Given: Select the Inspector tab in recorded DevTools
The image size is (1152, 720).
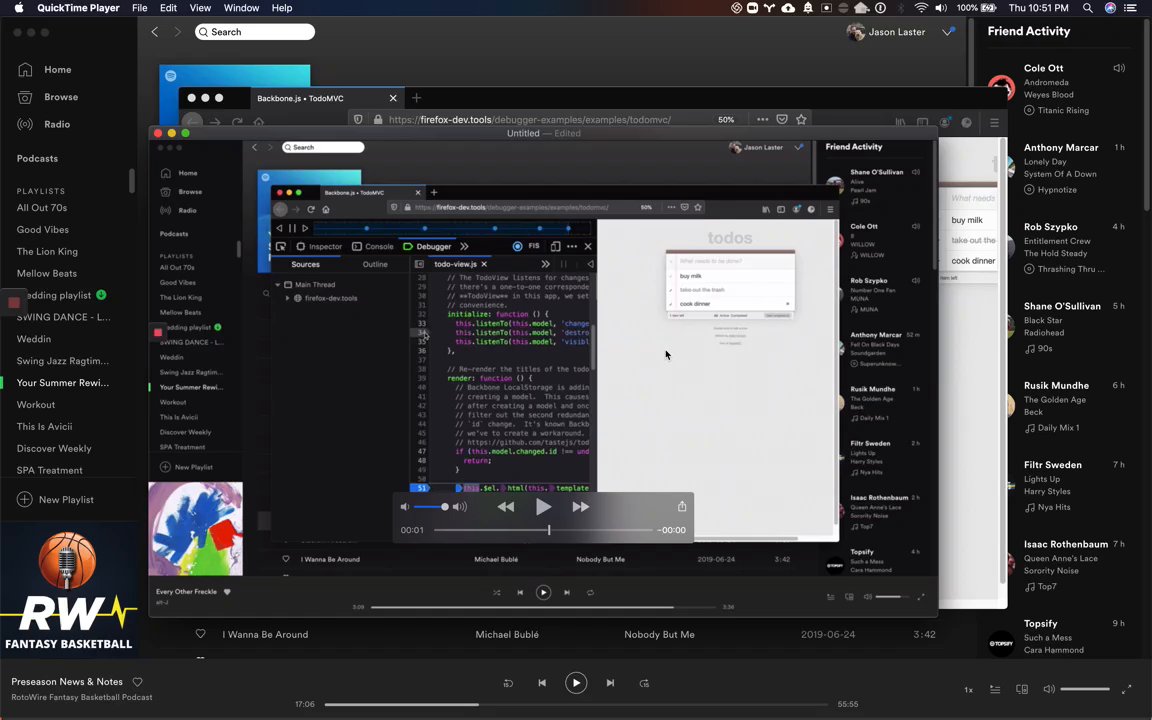Looking at the screenshot, I should pyautogui.click(x=319, y=246).
